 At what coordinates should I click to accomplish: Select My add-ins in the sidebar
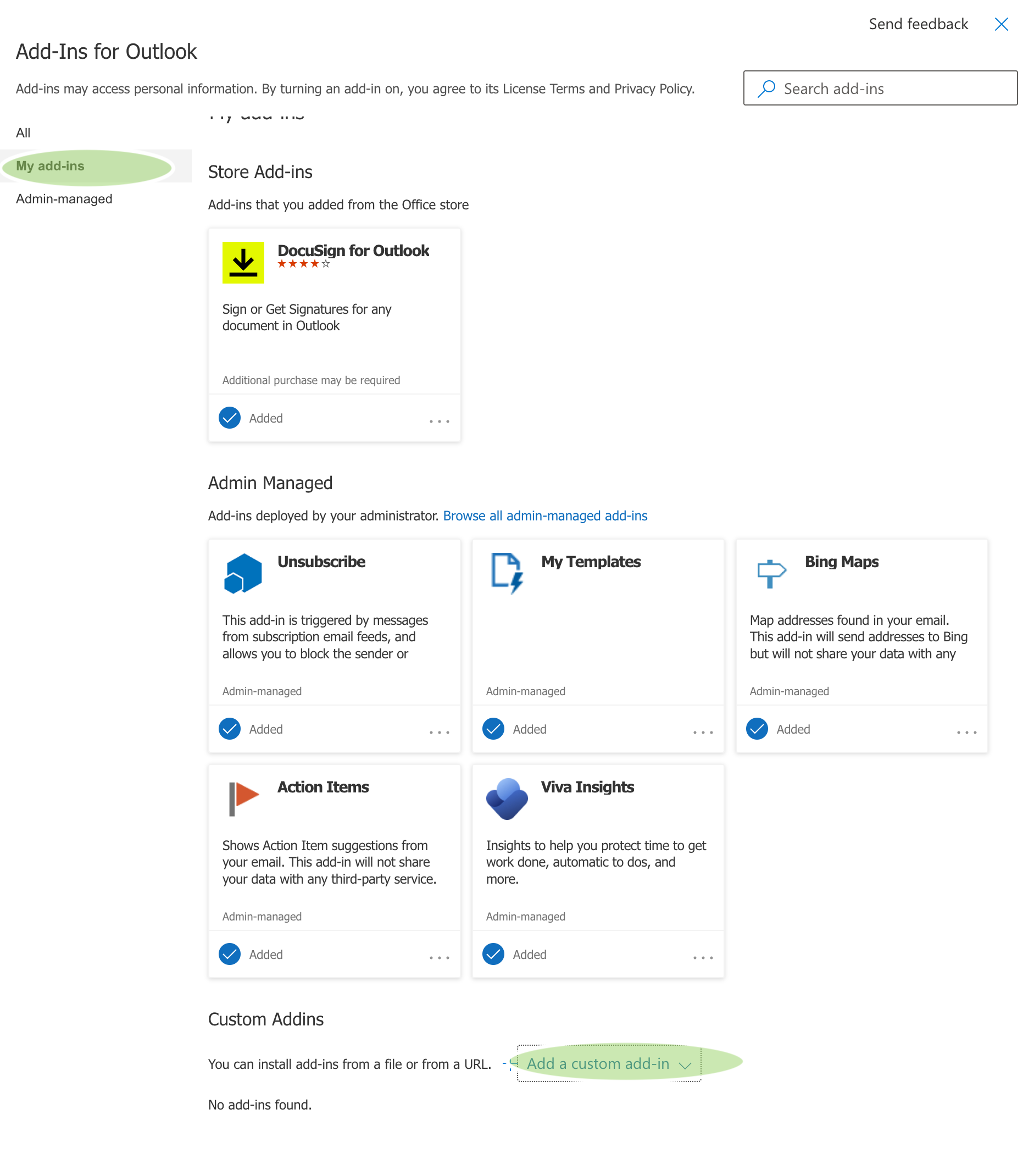coord(96,166)
